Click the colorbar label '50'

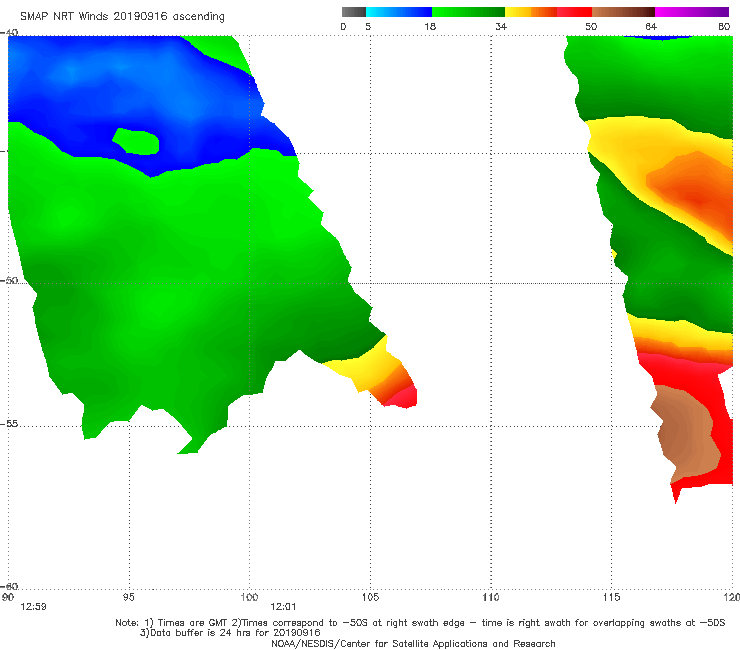(x=591, y=26)
